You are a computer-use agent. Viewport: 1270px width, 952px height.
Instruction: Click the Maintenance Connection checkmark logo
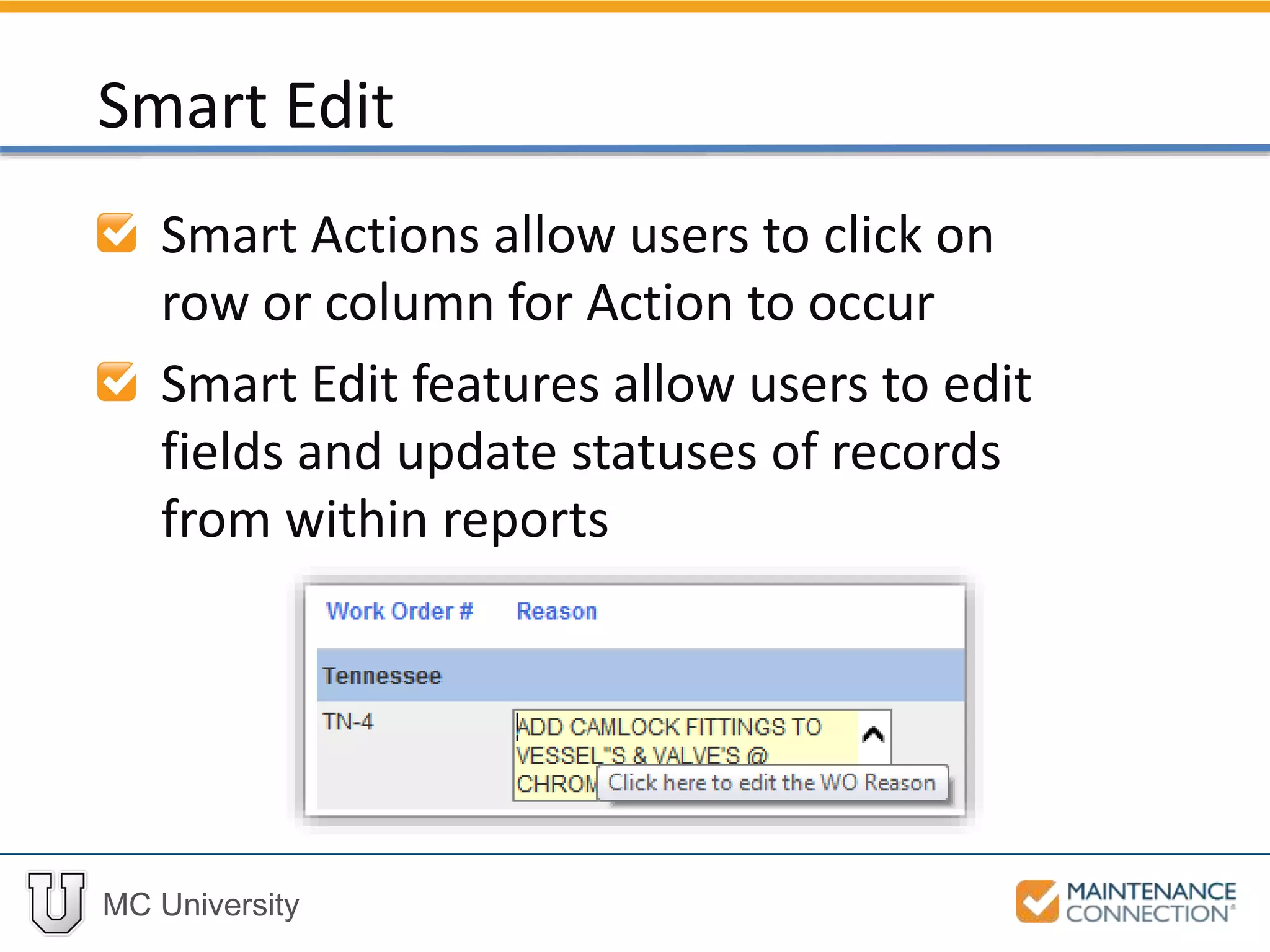coord(1037,902)
